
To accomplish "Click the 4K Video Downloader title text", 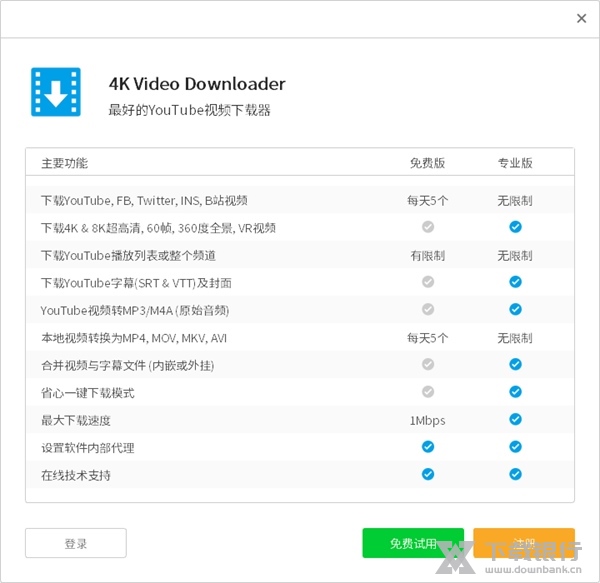I will [197, 84].
